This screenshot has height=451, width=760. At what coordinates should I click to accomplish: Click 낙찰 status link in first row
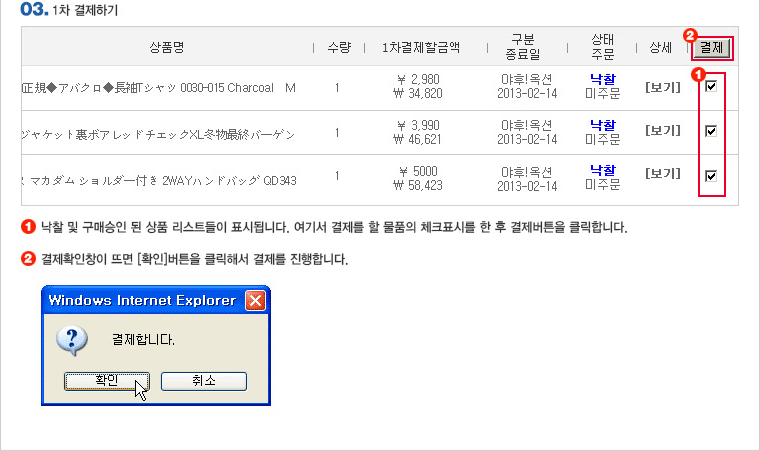[602, 77]
